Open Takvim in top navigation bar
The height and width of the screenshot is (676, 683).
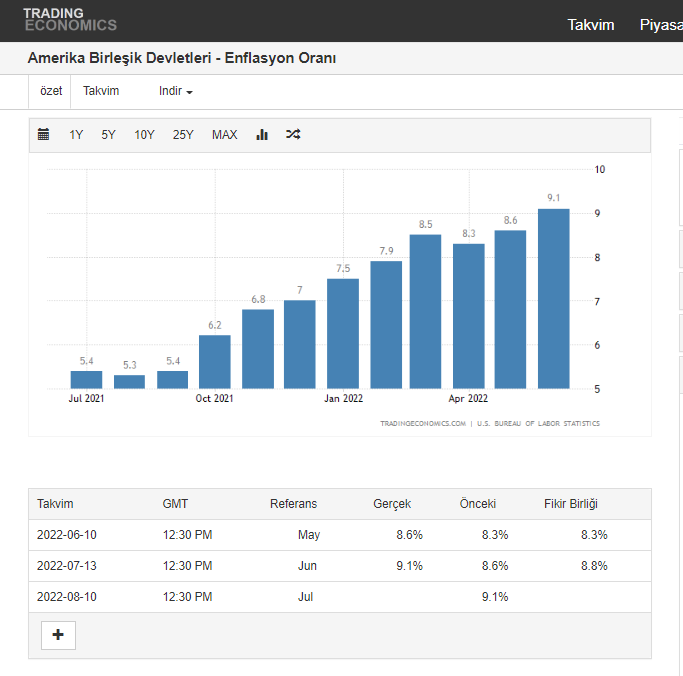[591, 25]
